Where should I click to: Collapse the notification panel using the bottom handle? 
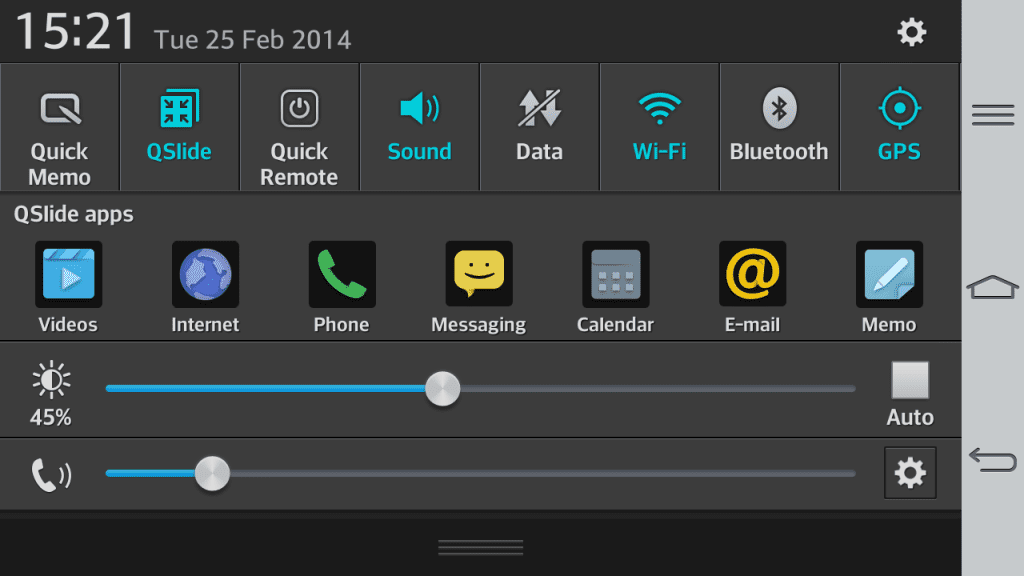point(480,546)
